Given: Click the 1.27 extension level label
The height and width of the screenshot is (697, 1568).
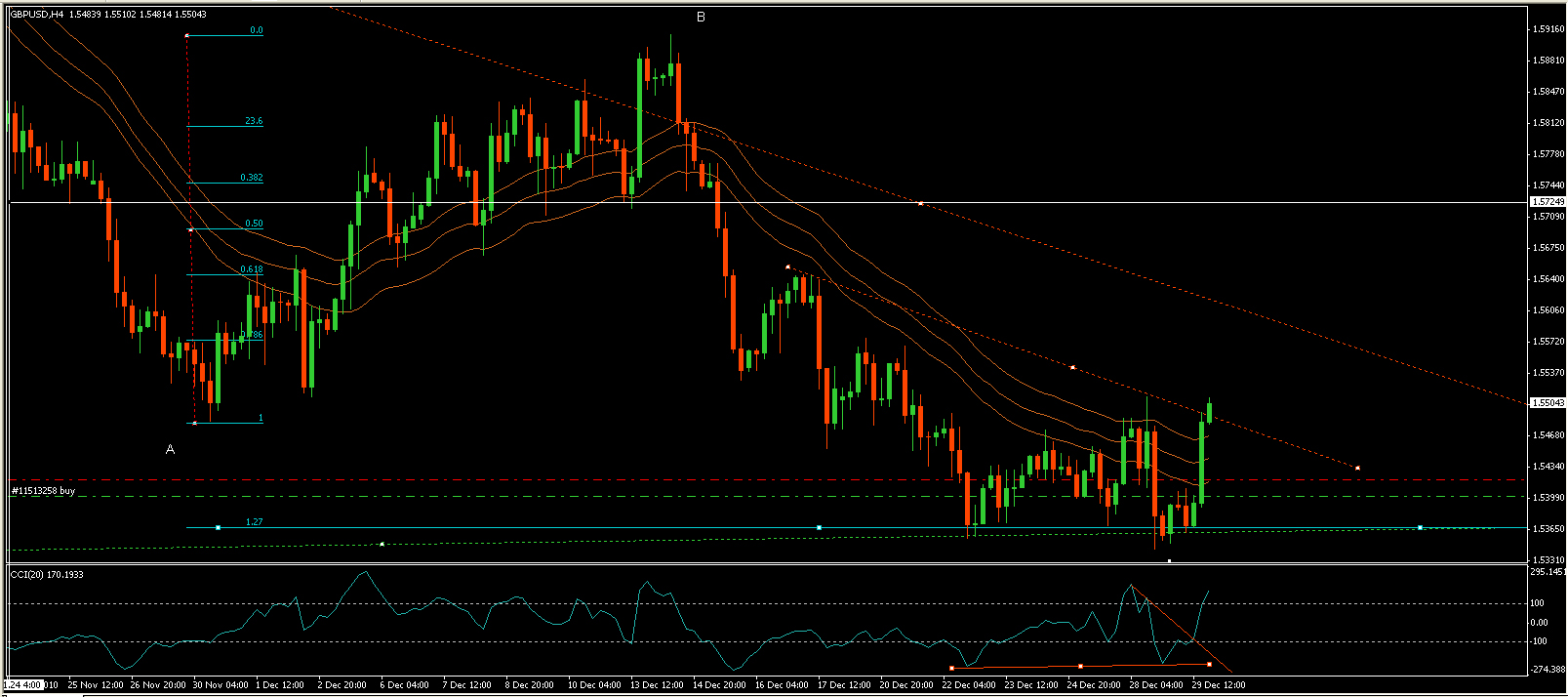Looking at the screenshot, I should click(254, 522).
